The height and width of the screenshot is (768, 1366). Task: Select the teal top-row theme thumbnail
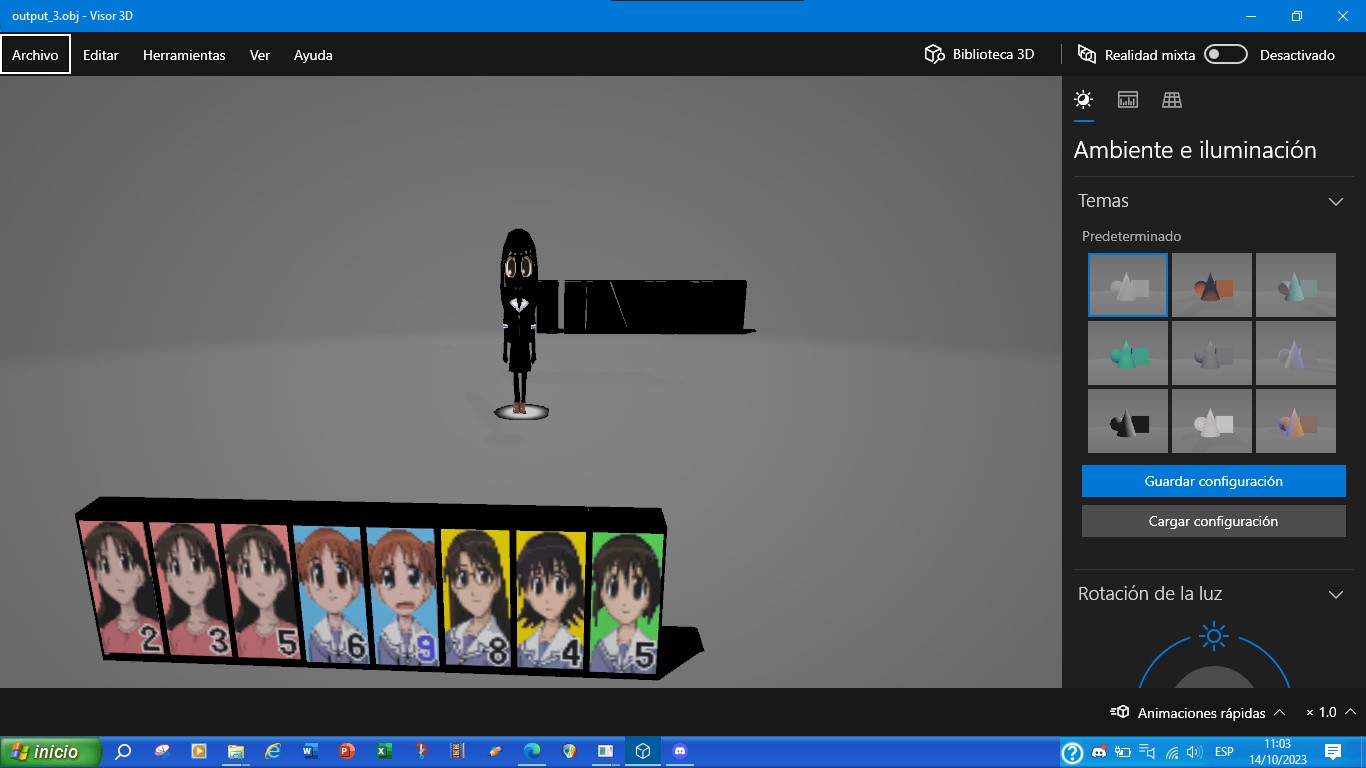coord(1296,285)
